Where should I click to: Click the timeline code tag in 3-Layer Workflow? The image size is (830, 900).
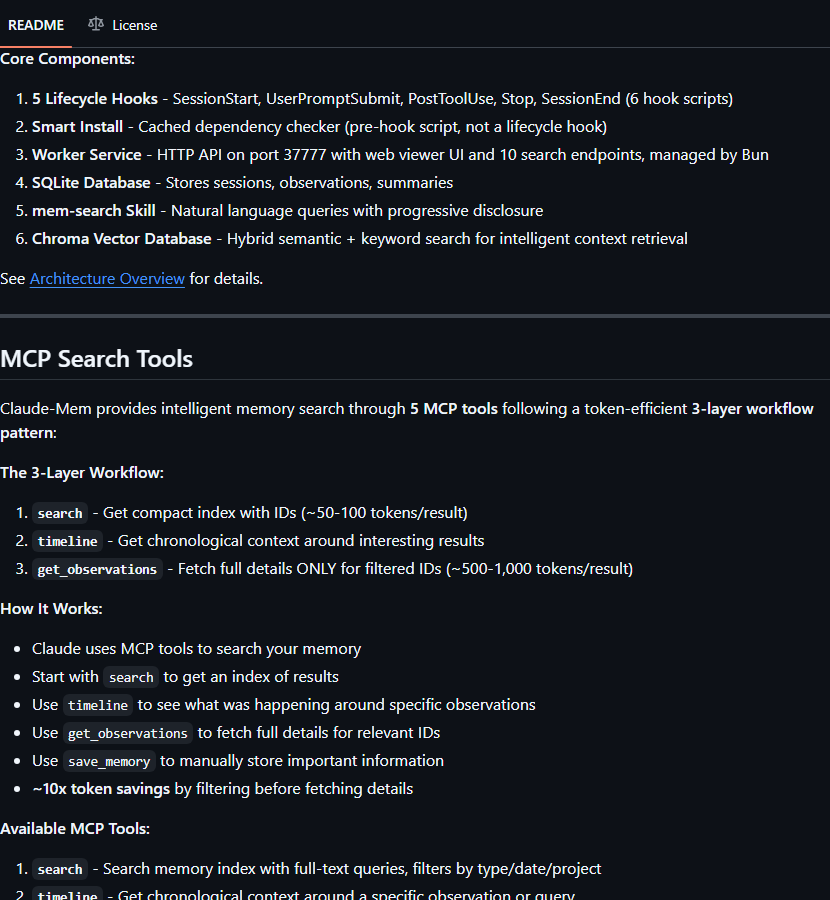(67, 541)
